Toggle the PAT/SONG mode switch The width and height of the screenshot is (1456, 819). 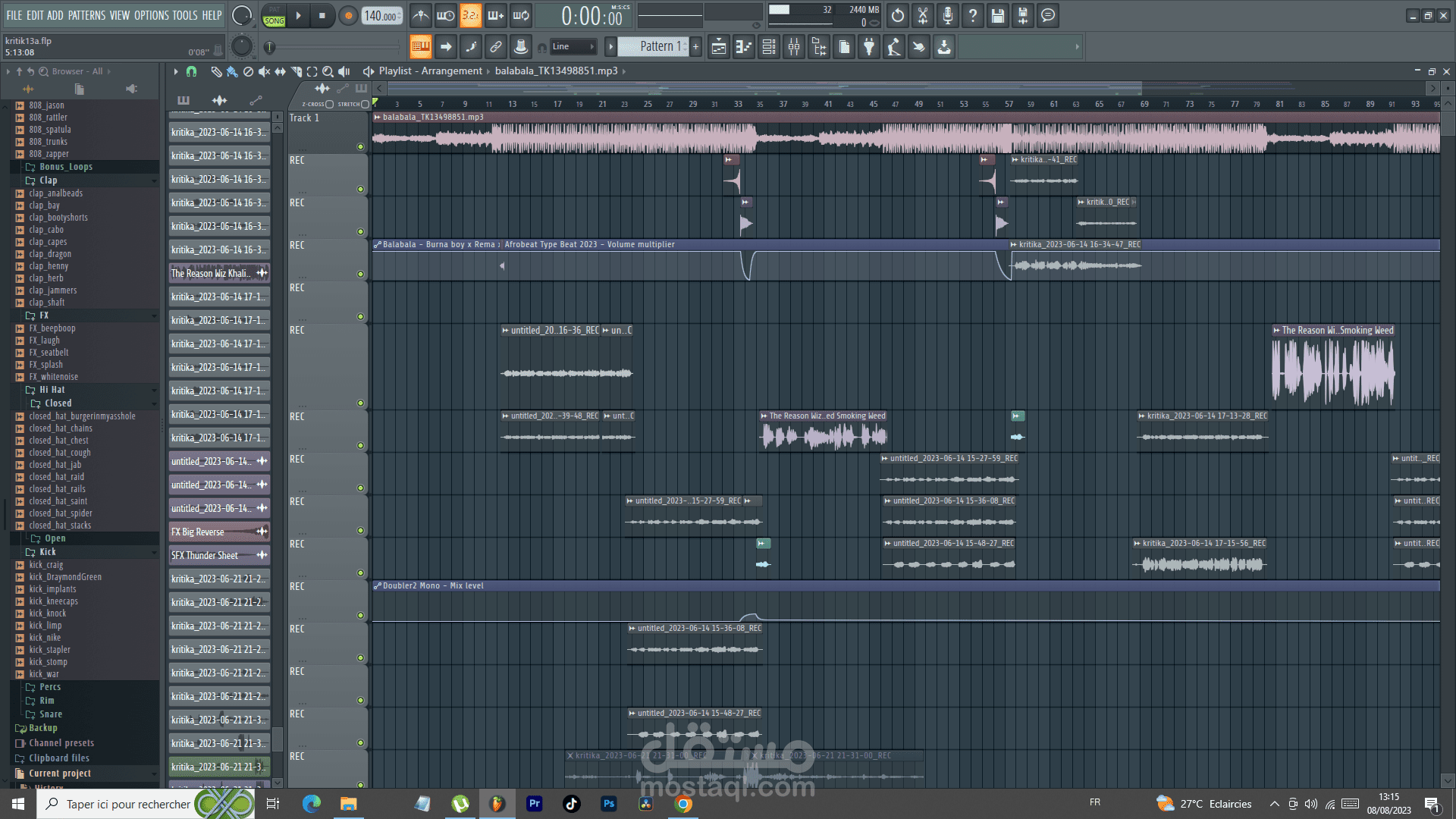(274, 16)
